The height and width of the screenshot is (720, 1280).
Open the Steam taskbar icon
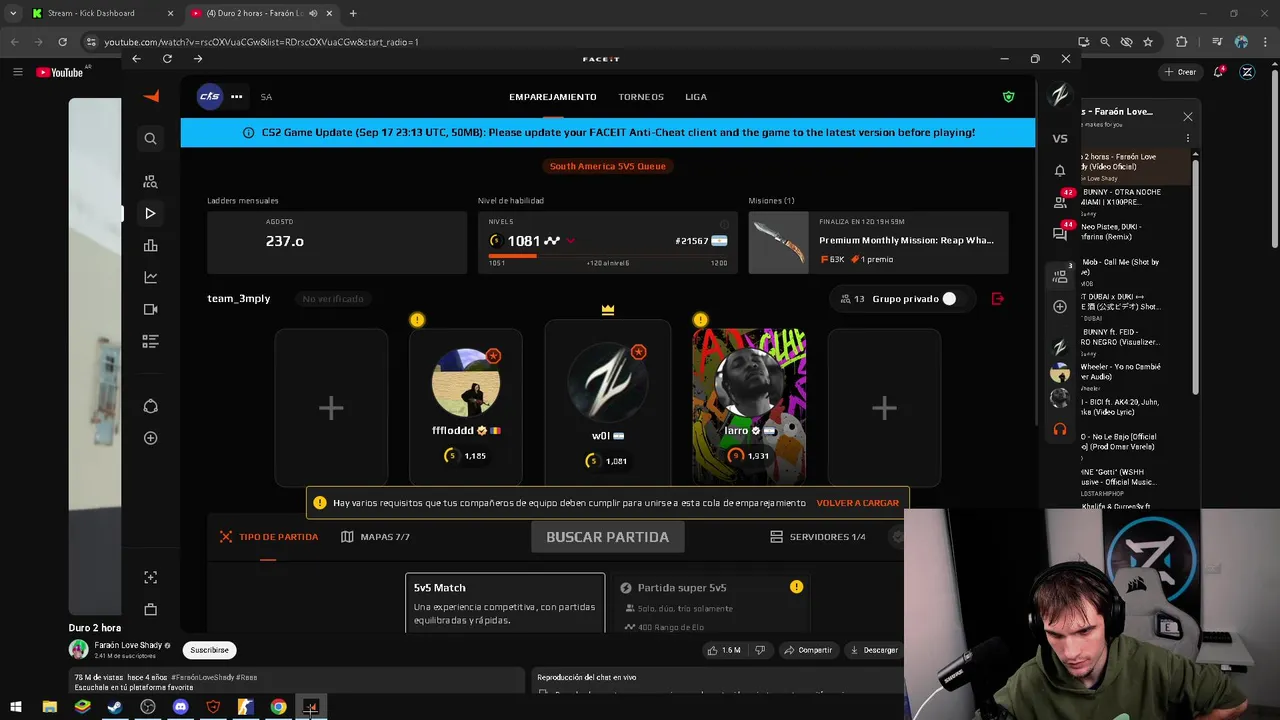[x=115, y=707]
